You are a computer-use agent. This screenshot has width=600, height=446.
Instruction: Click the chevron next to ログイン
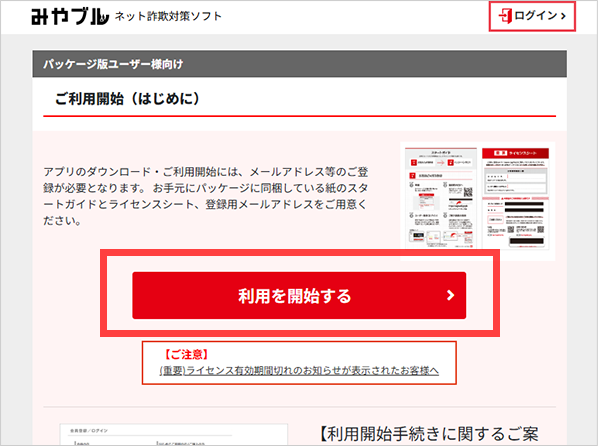(564, 16)
